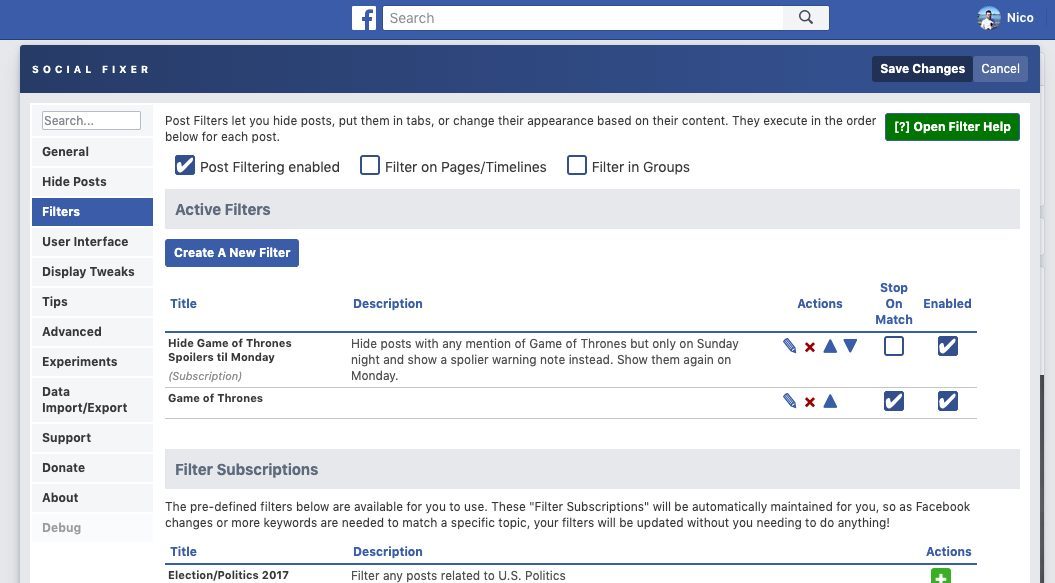Move the Game of Thrones filter up
Image resolution: width=1055 pixels, height=583 pixels.
[x=830, y=401]
